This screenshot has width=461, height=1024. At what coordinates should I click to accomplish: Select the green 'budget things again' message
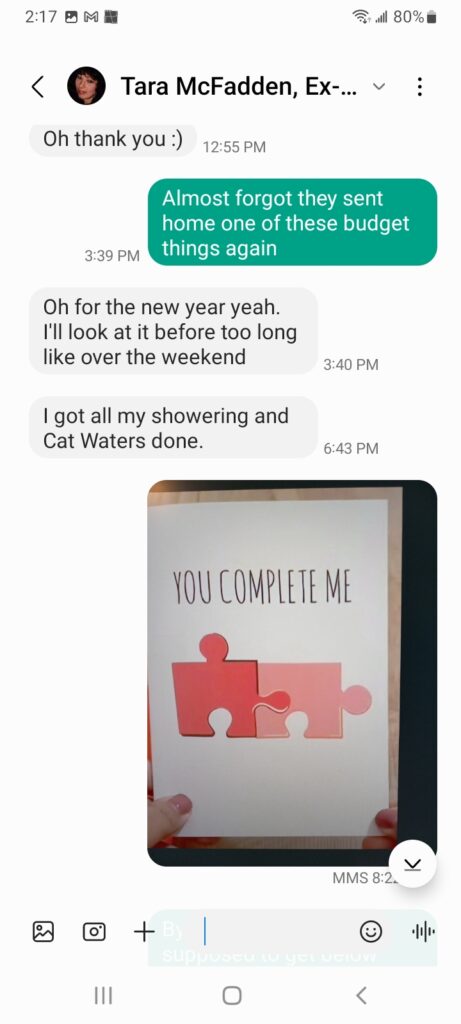(293, 223)
